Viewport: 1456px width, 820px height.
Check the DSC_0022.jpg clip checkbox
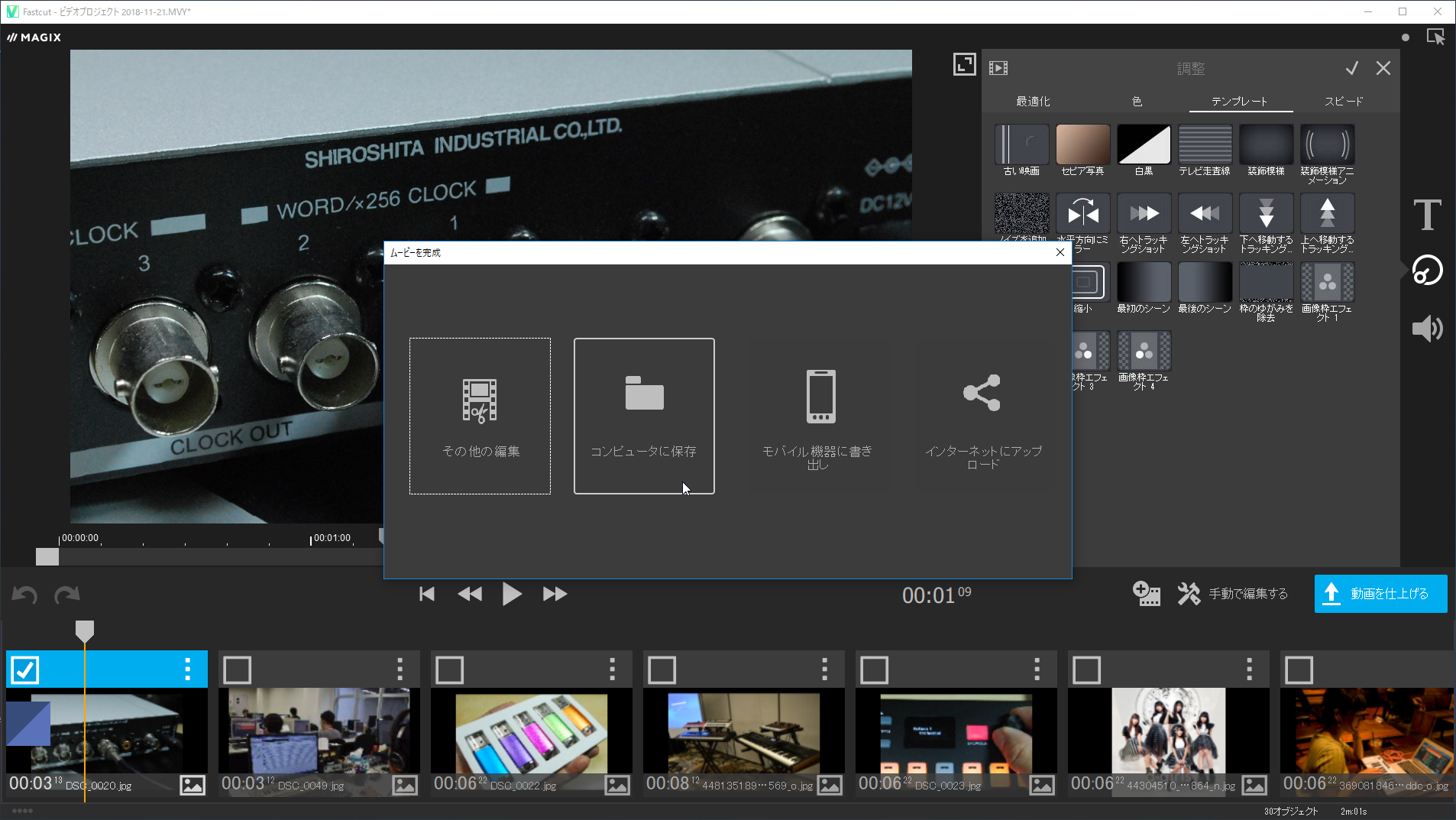pyautogui.click(x=449, y=670)
